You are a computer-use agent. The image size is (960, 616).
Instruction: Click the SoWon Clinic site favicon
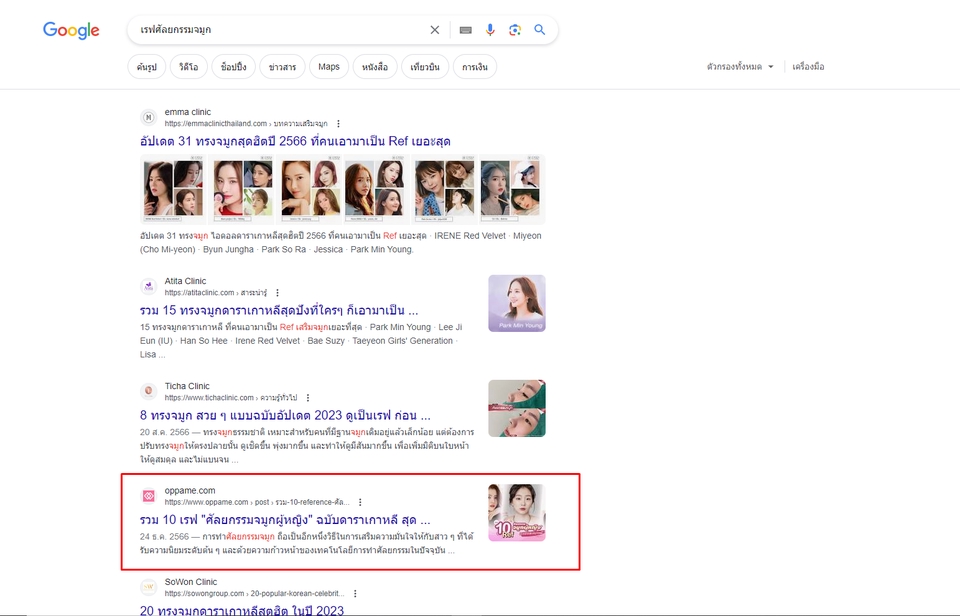[x=148, y=587]
